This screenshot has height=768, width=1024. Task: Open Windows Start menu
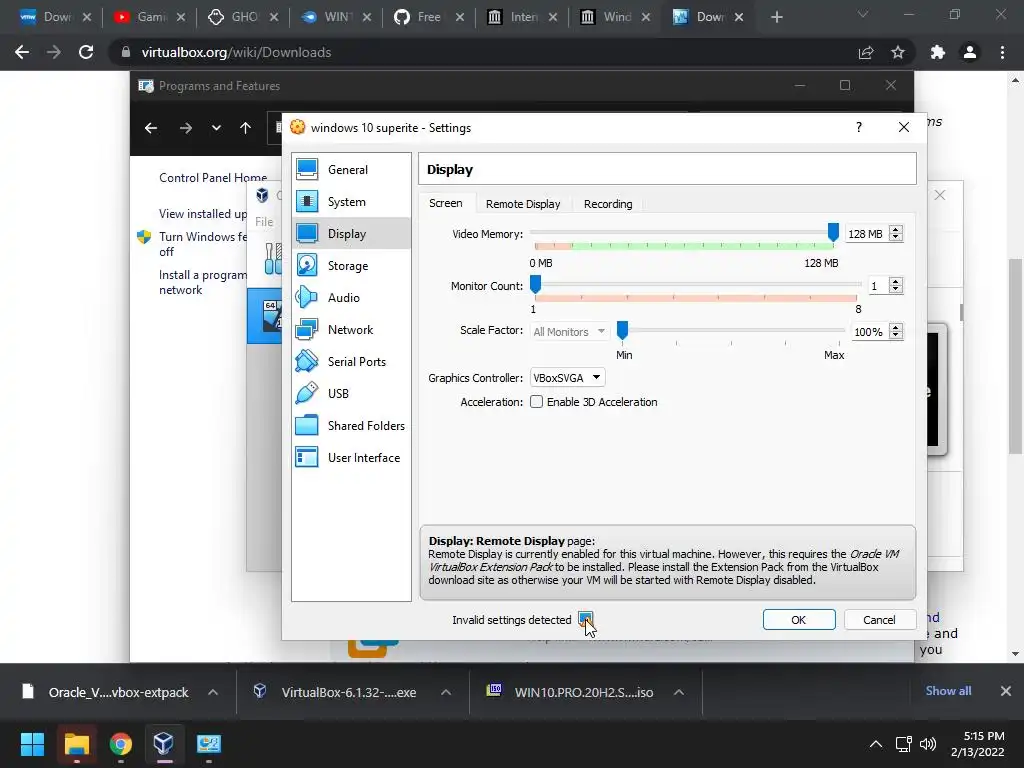32,744
